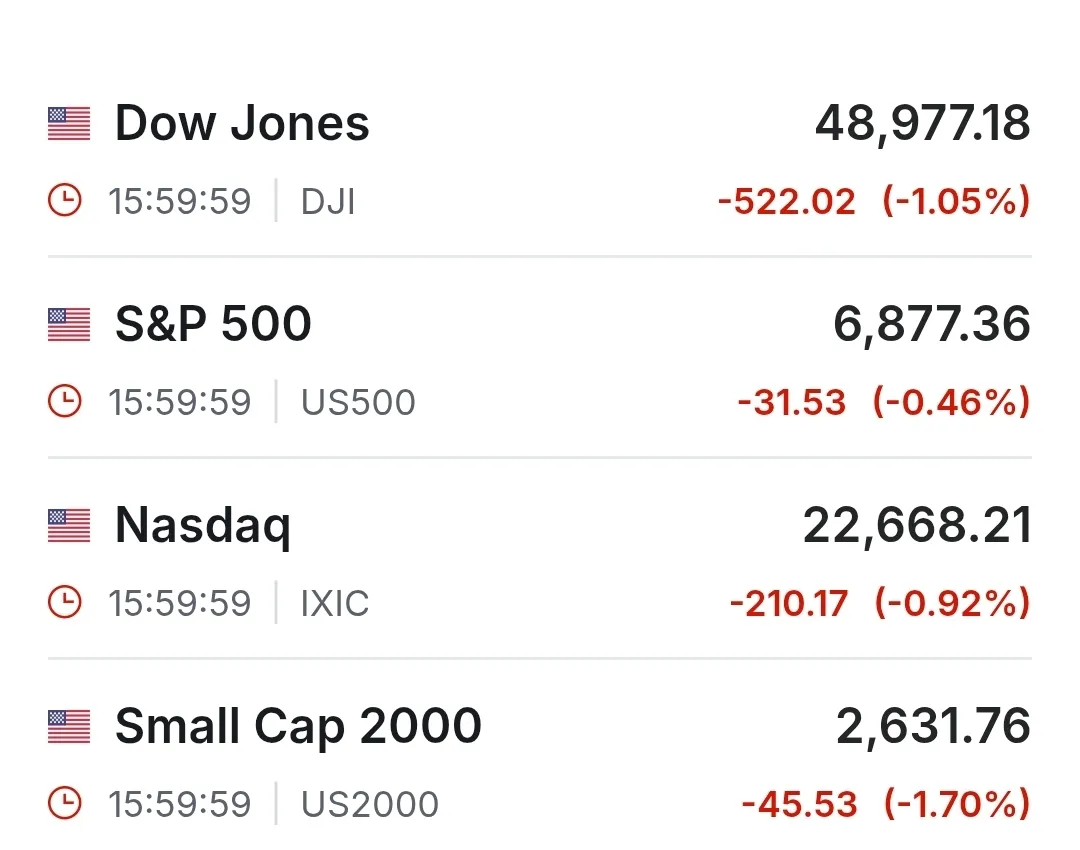1080x850 pixels.
Task: Click the US flag icon beside Nasdaq
Action: pyautogui.click(x=69, y=526)
